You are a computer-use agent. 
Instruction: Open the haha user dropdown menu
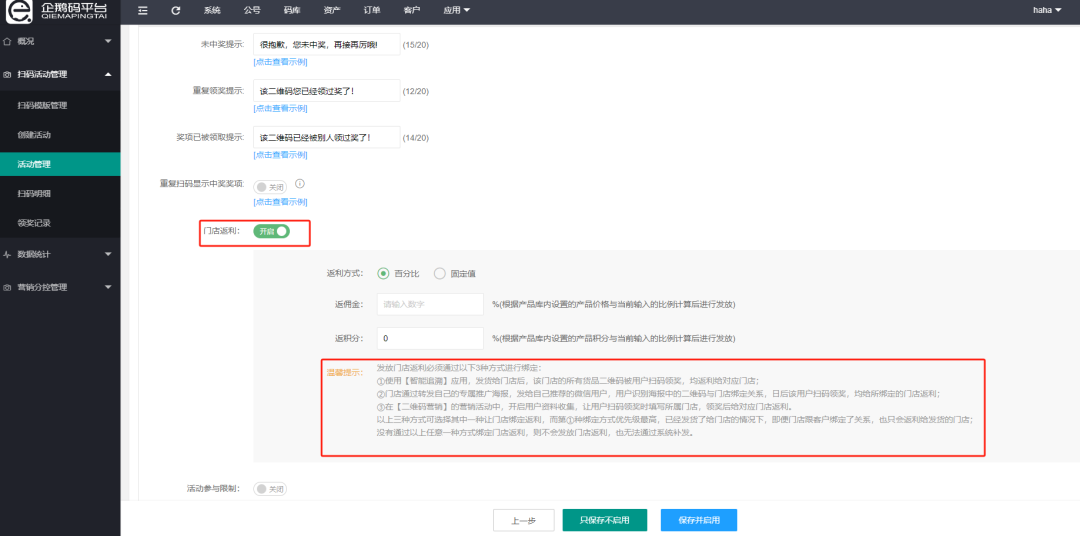tap(1047, 10)
